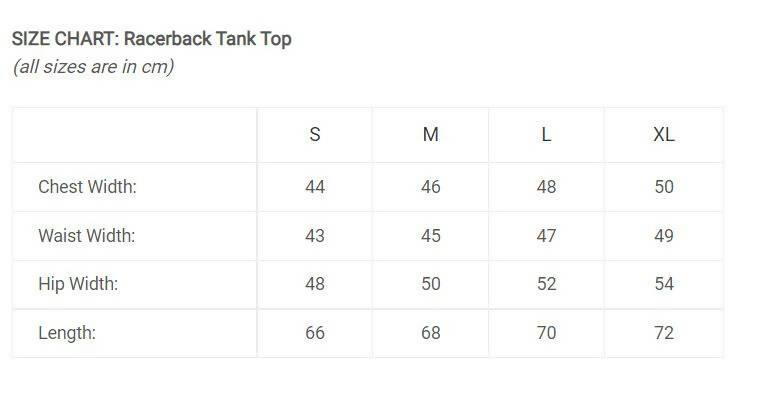Click Hip Width value 54 for size XL
This screenshot has height=393, width=766.
pyautogui.click(x=664, y=284)
